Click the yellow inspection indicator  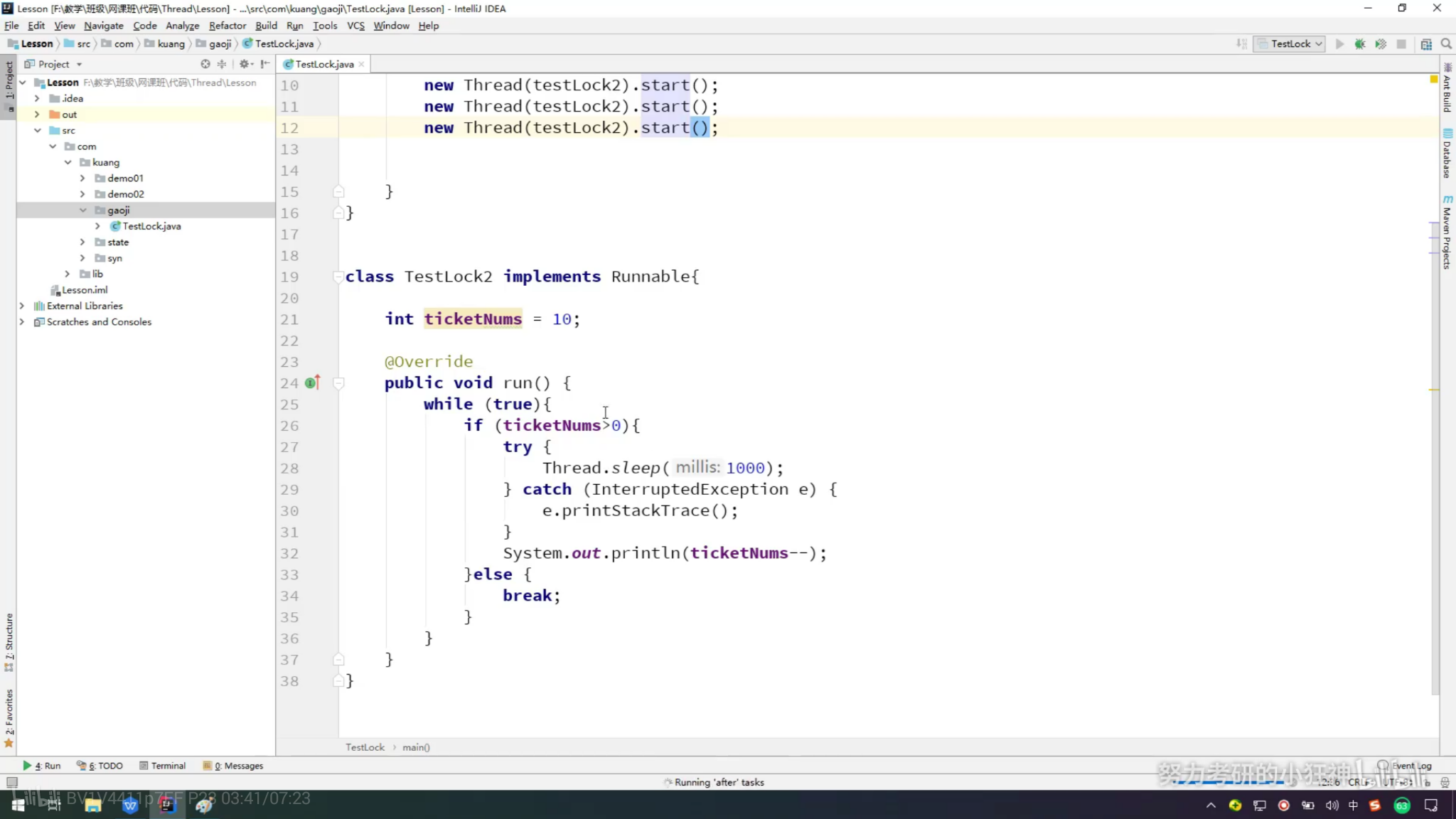pos(1434,79)
